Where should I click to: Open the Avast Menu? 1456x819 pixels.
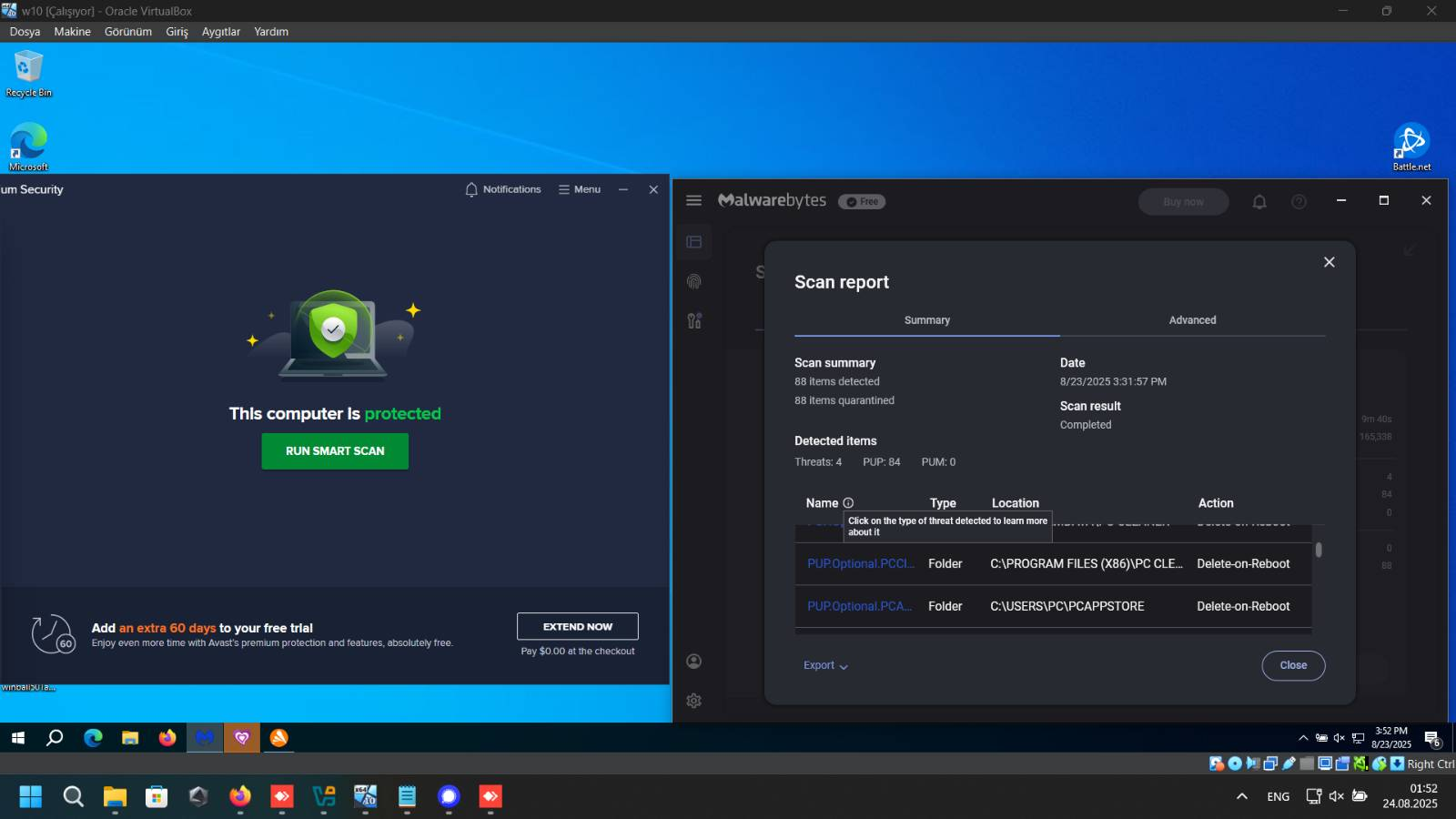pos(580,189)
